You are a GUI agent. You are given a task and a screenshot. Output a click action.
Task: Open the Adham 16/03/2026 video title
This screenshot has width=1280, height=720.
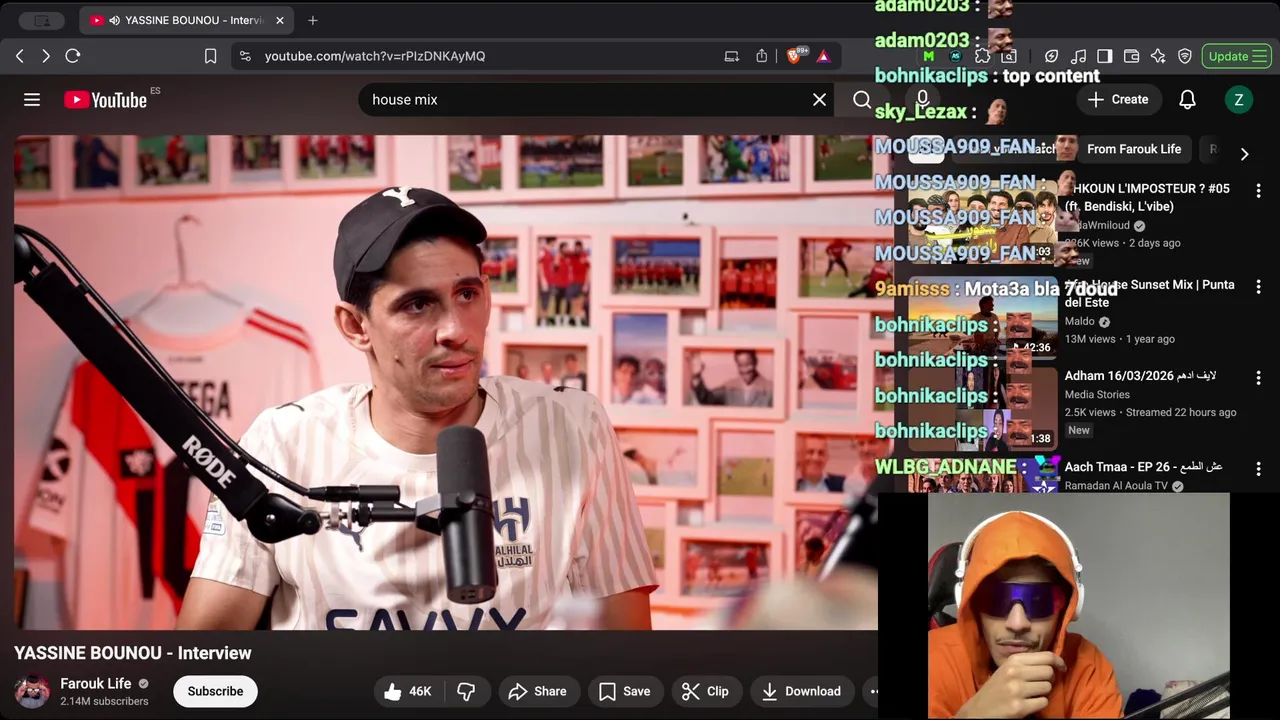(x=1140, y=376)
